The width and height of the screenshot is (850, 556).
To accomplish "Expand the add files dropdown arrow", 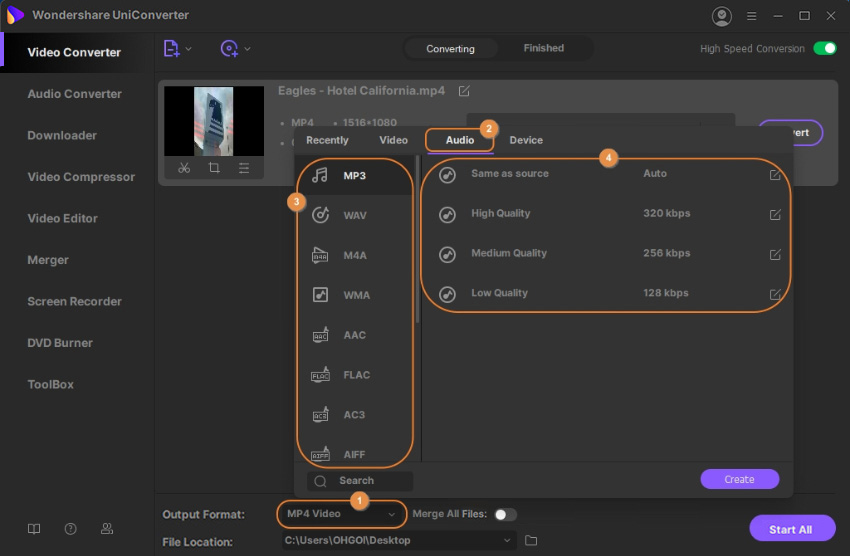I will [x=189, y=48].
